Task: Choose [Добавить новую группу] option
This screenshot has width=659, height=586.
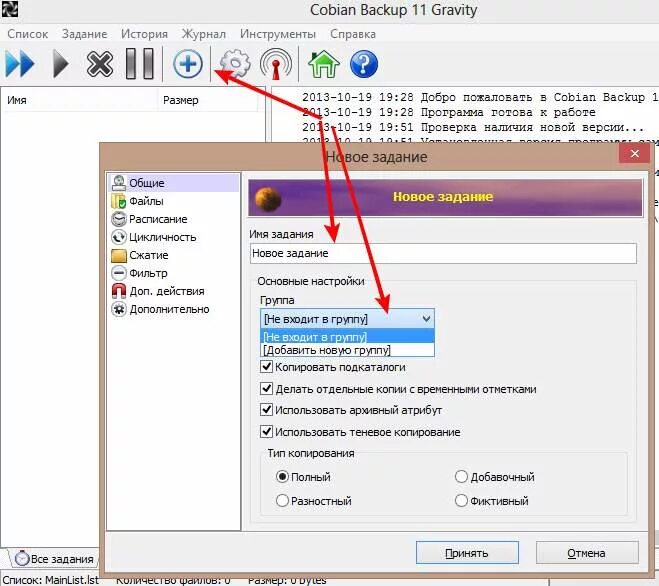Action: point(348,350)
